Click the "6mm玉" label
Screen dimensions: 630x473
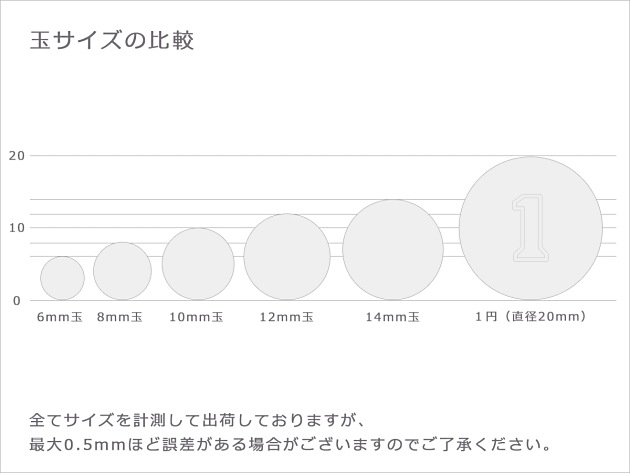(59, 318)
